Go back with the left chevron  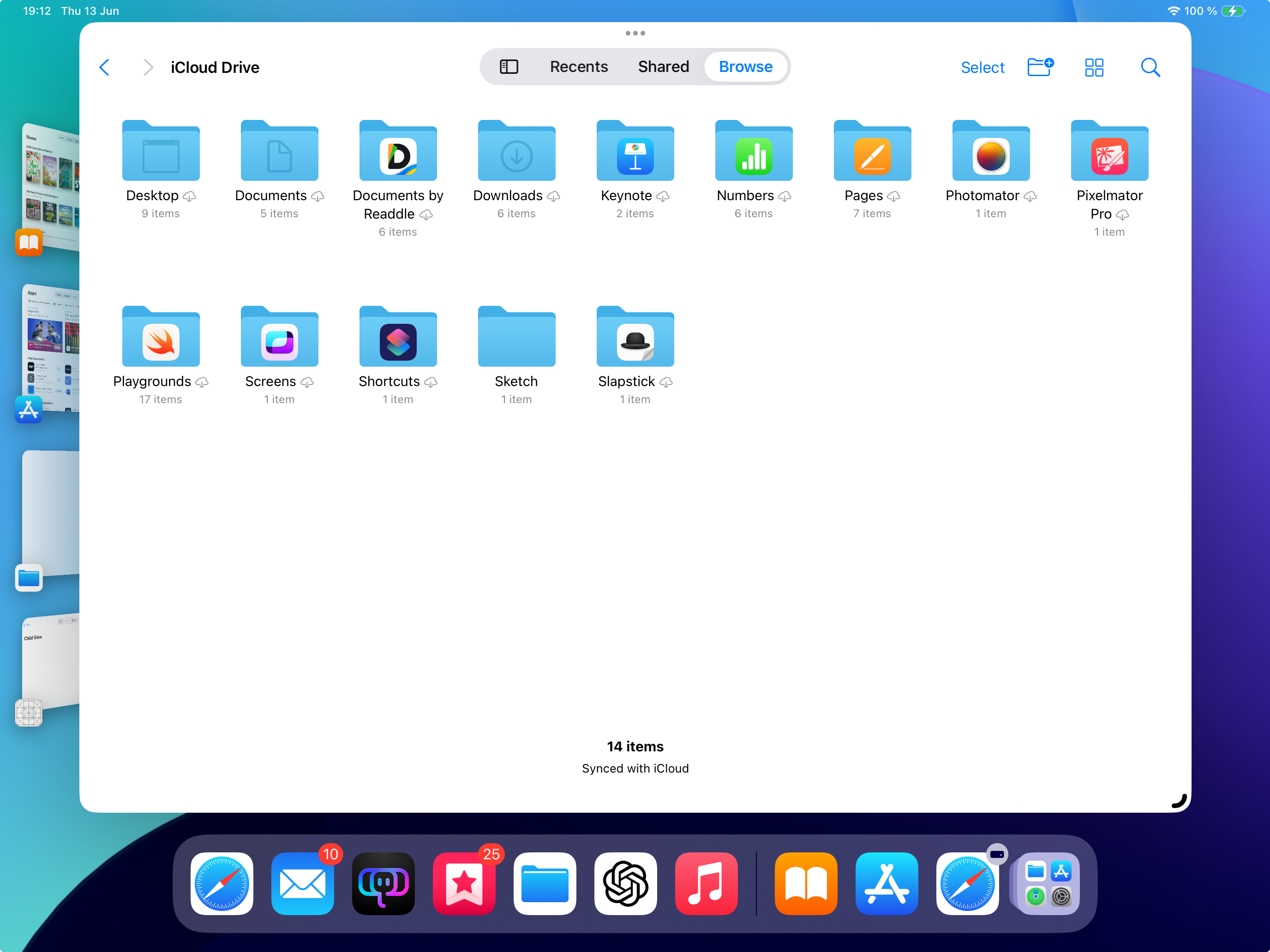(104, 68)
